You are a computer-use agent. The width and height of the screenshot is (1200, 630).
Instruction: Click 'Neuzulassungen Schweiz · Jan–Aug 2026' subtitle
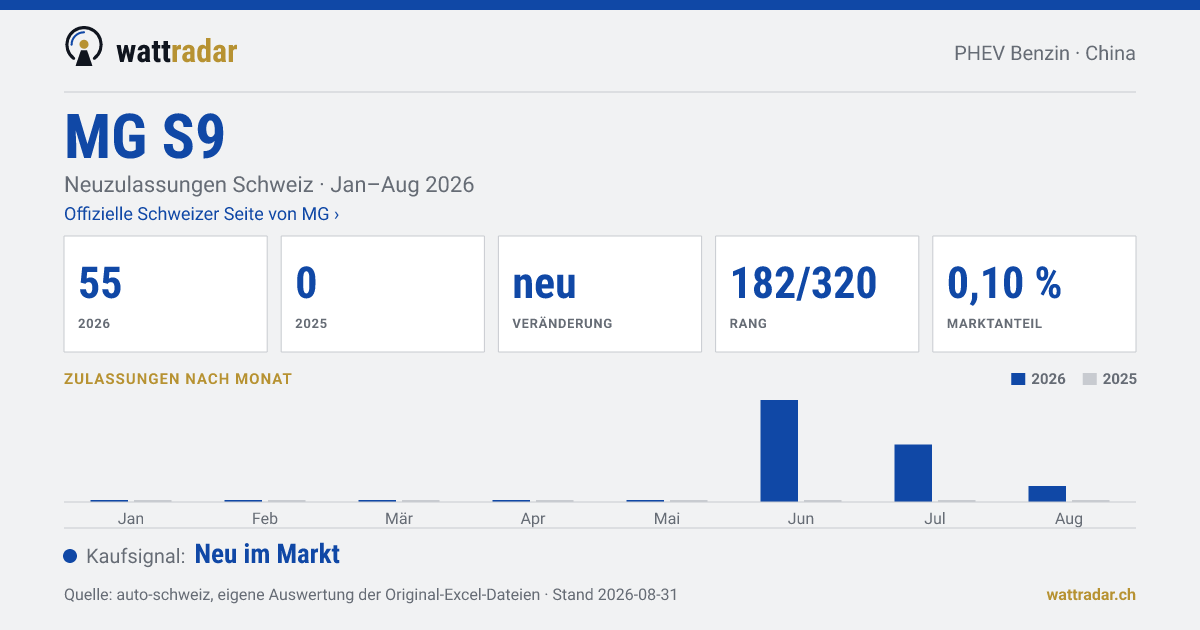click(x=269, y=185)
